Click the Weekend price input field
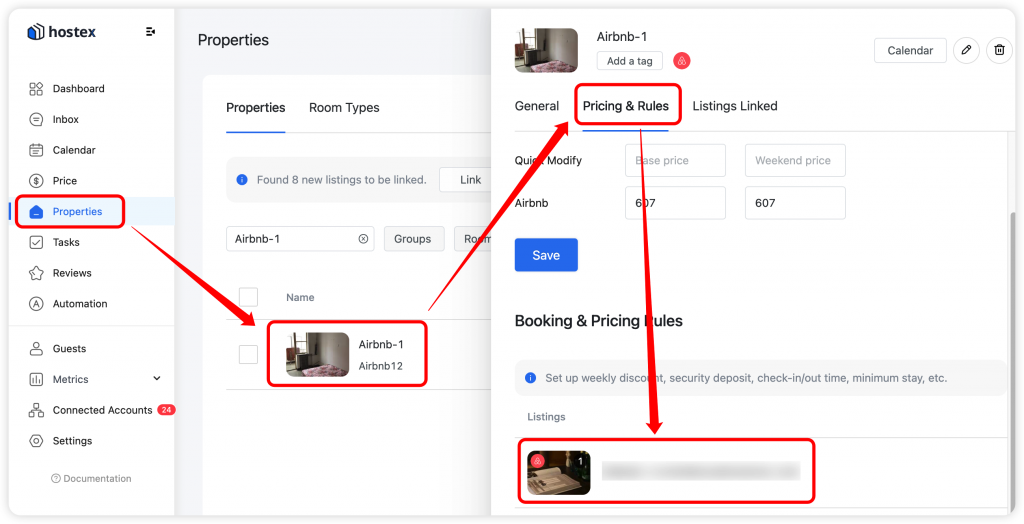Viewport: 1024px width, 524px height. pos(795,161)
